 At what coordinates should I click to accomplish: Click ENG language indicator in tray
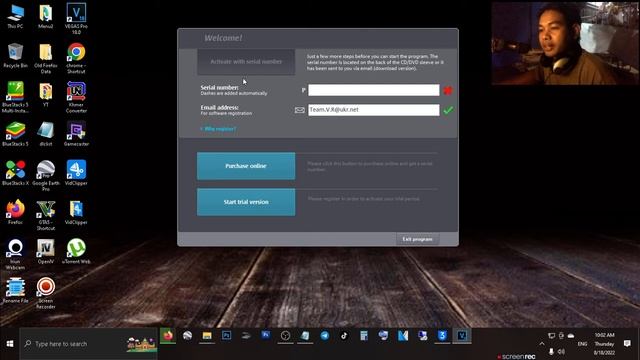(582, 344)
